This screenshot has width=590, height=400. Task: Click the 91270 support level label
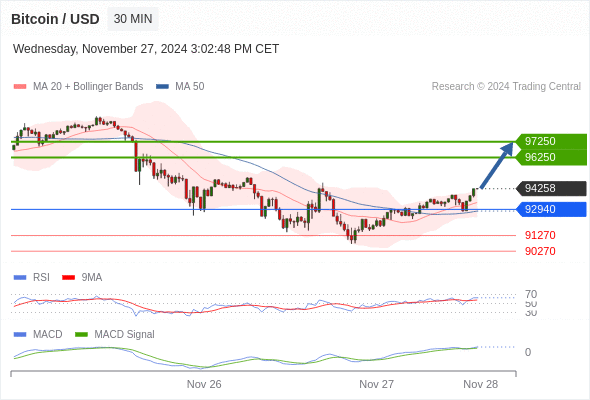(540, 235)
